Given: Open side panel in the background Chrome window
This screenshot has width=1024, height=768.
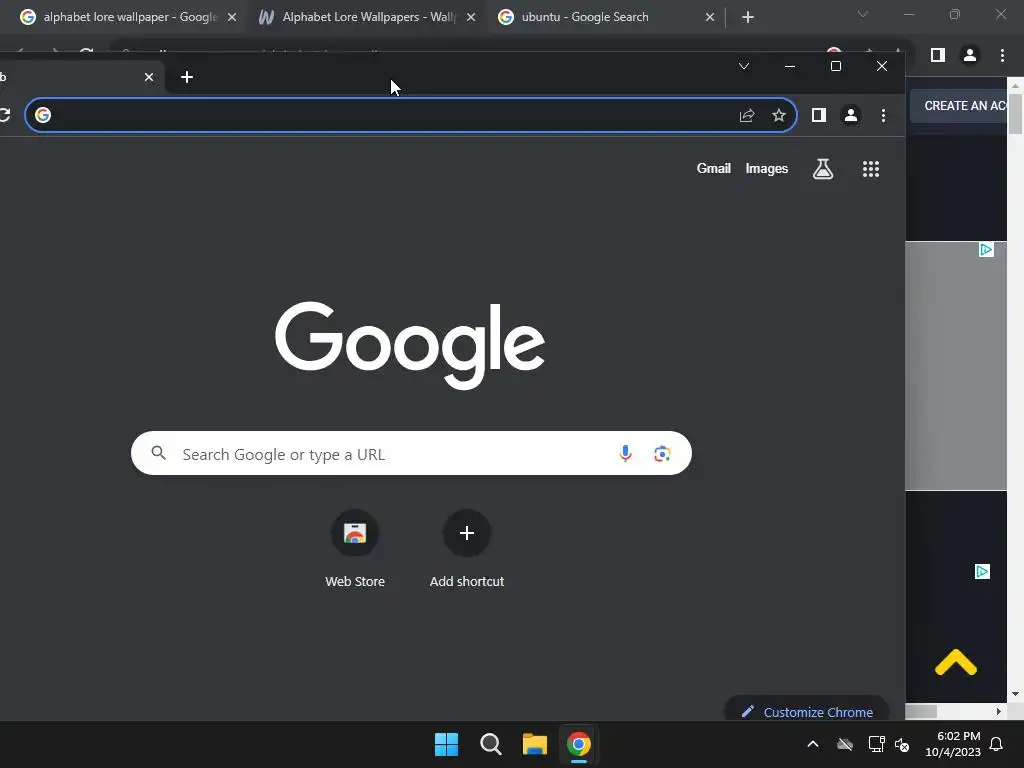Looking at the screenshot, I should [x=938, y=56].
